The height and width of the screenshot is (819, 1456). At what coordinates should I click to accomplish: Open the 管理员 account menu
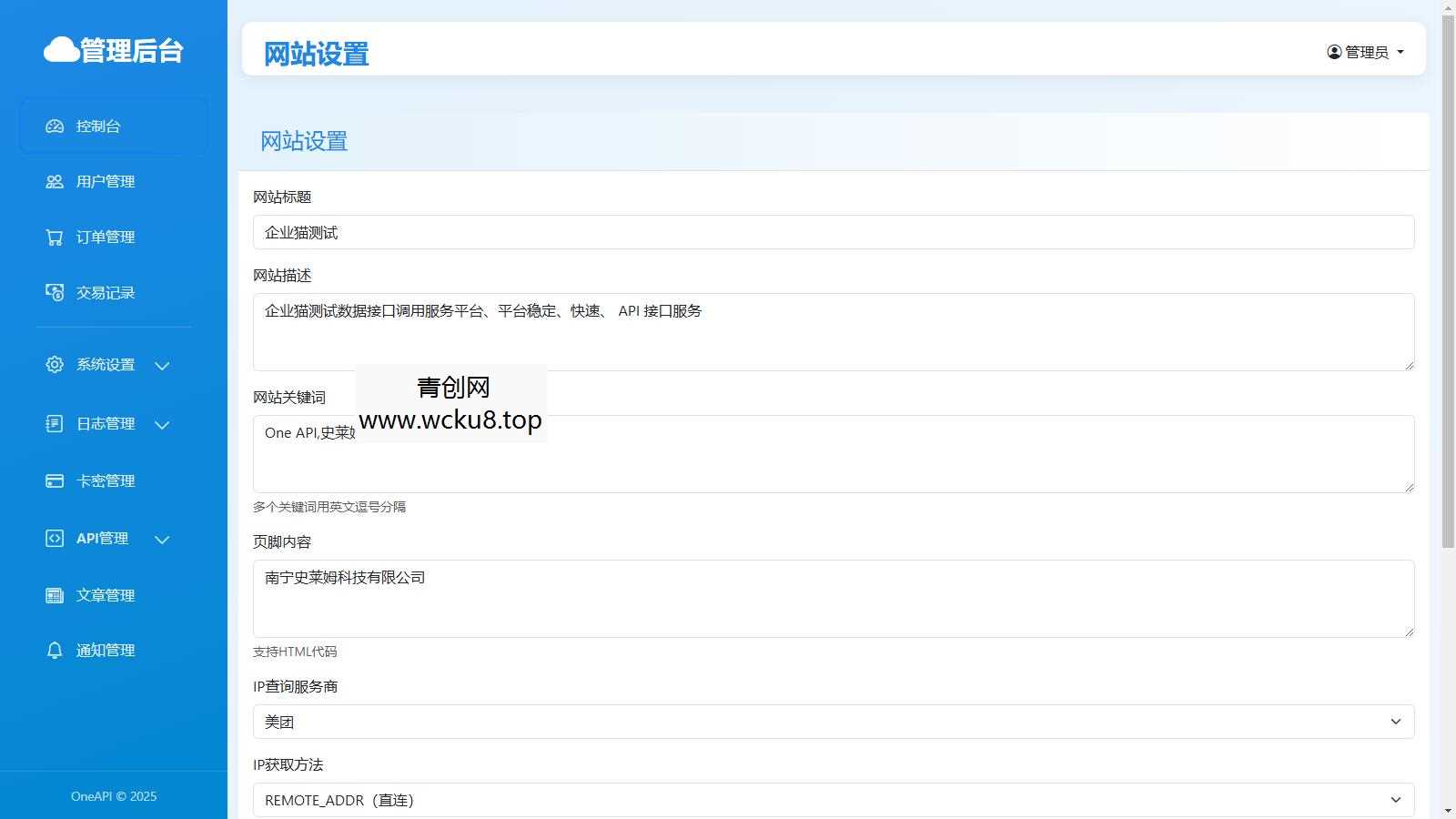pos(1365,51)
